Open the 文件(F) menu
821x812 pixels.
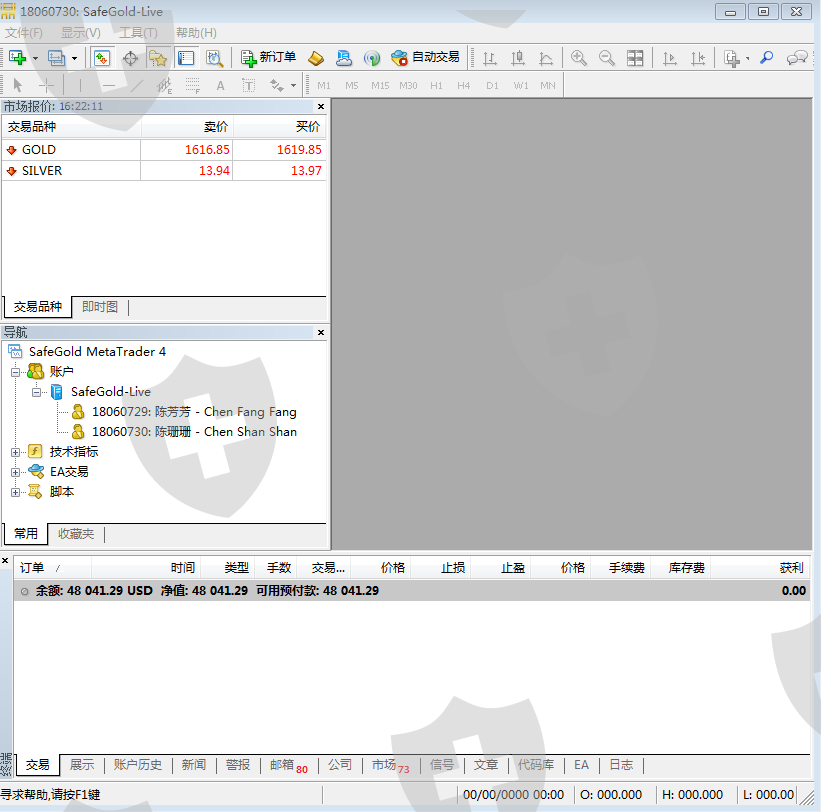click(24, 33)
